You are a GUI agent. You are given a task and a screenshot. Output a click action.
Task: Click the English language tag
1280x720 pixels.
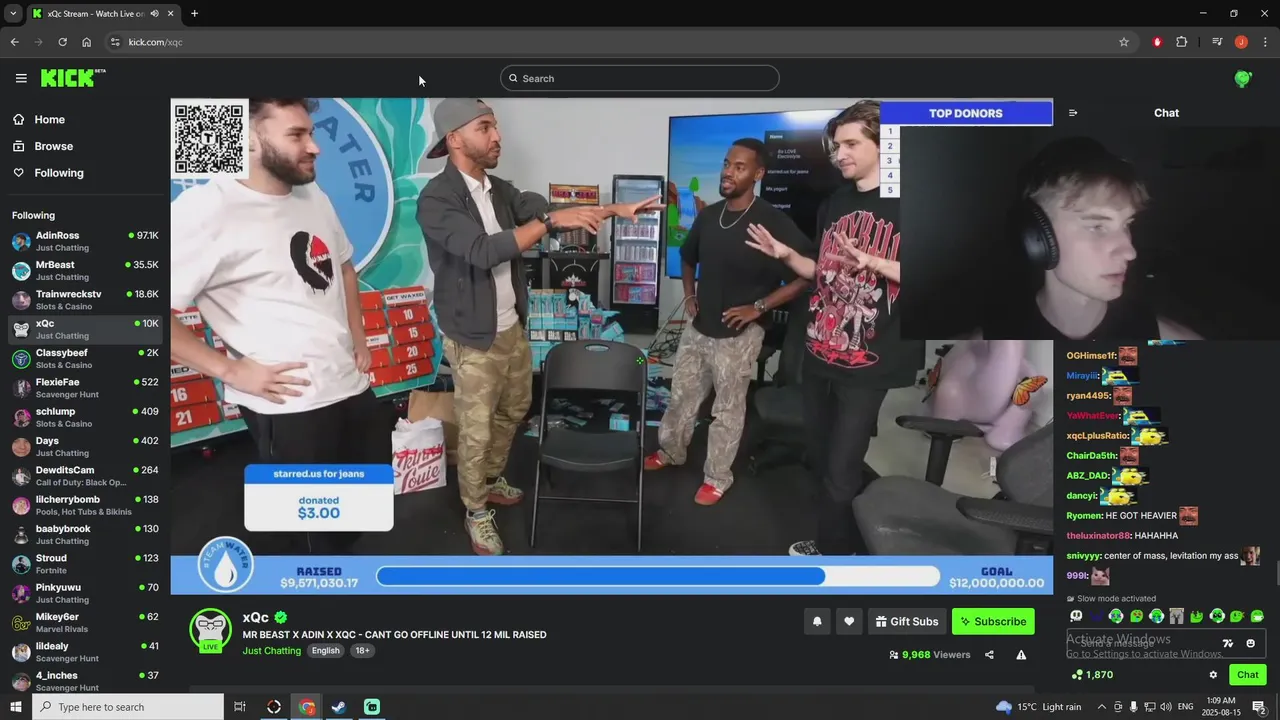325,651
